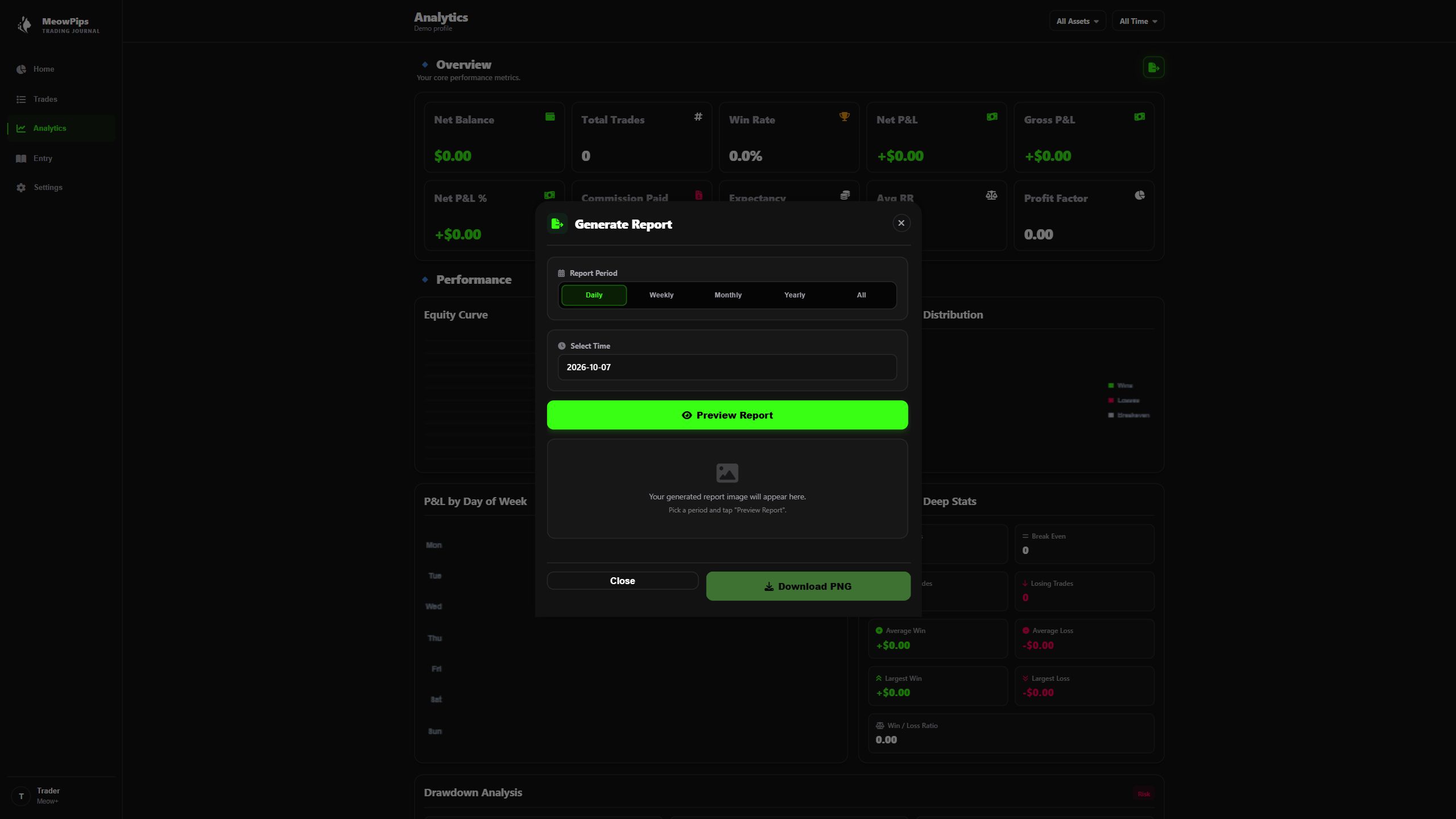Click the export report icon near Overview

click(1153, 68)
